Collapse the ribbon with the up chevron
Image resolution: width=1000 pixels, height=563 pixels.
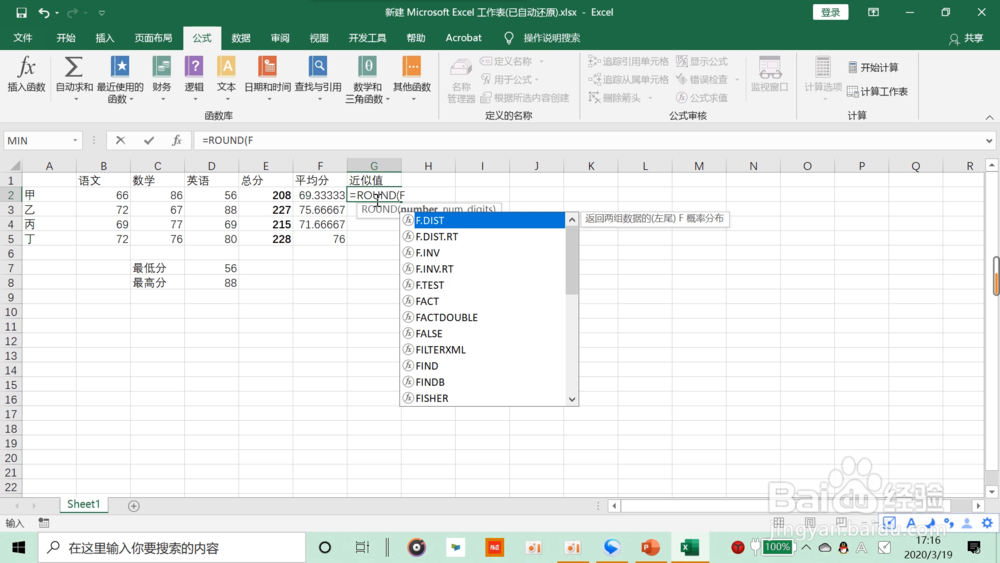point(989,117)
